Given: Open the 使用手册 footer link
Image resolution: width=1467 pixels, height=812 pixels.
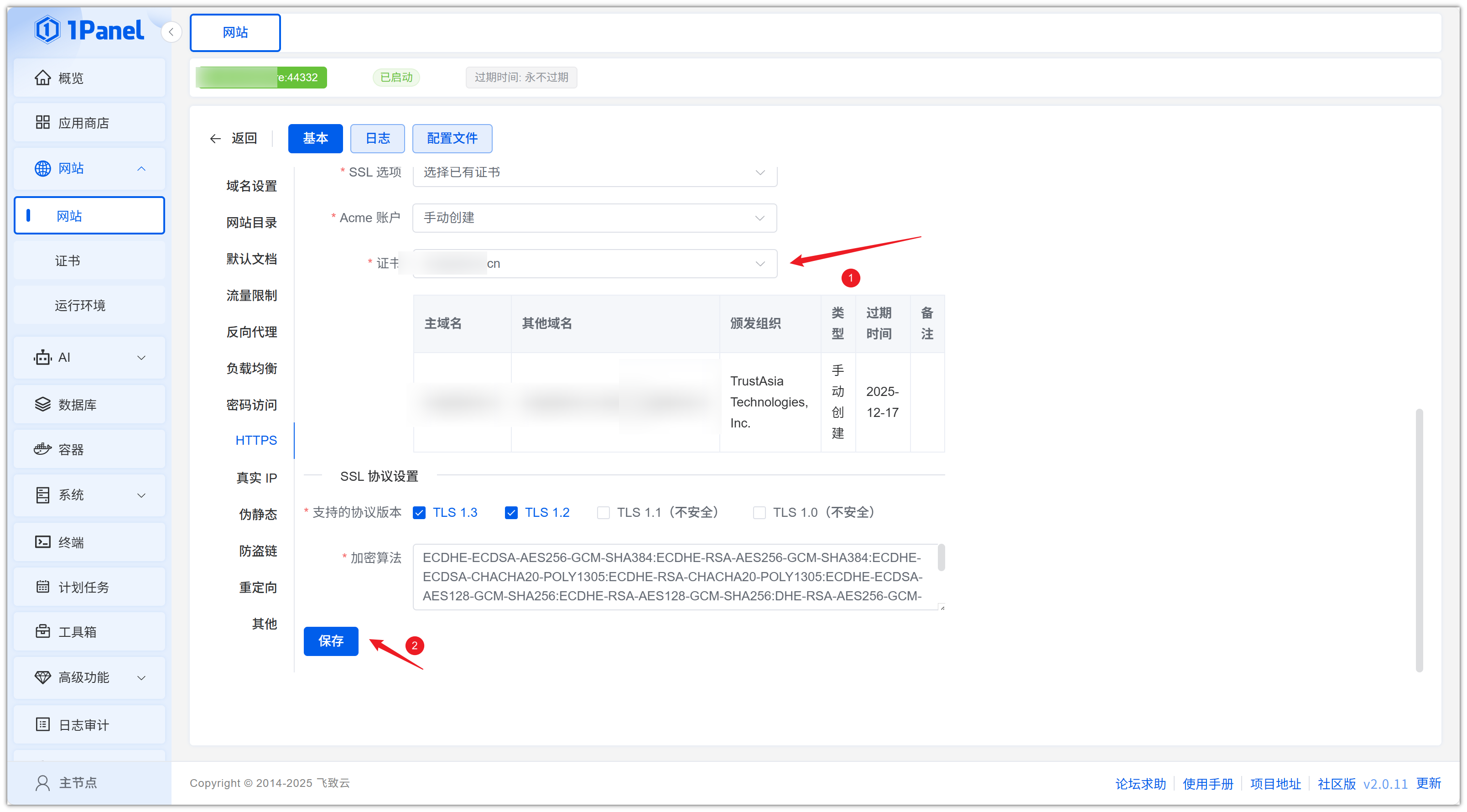Looking at the screenshot, I should (1207, 784).
